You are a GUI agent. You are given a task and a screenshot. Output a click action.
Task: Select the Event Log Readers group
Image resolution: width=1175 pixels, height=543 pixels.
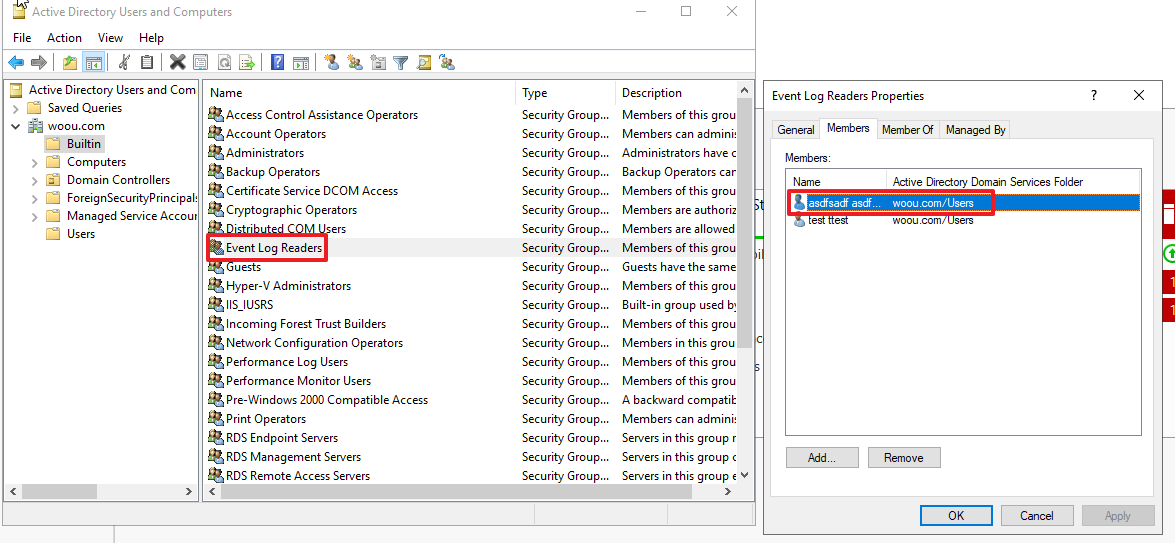pyautogui.click(x=274, y=248)
